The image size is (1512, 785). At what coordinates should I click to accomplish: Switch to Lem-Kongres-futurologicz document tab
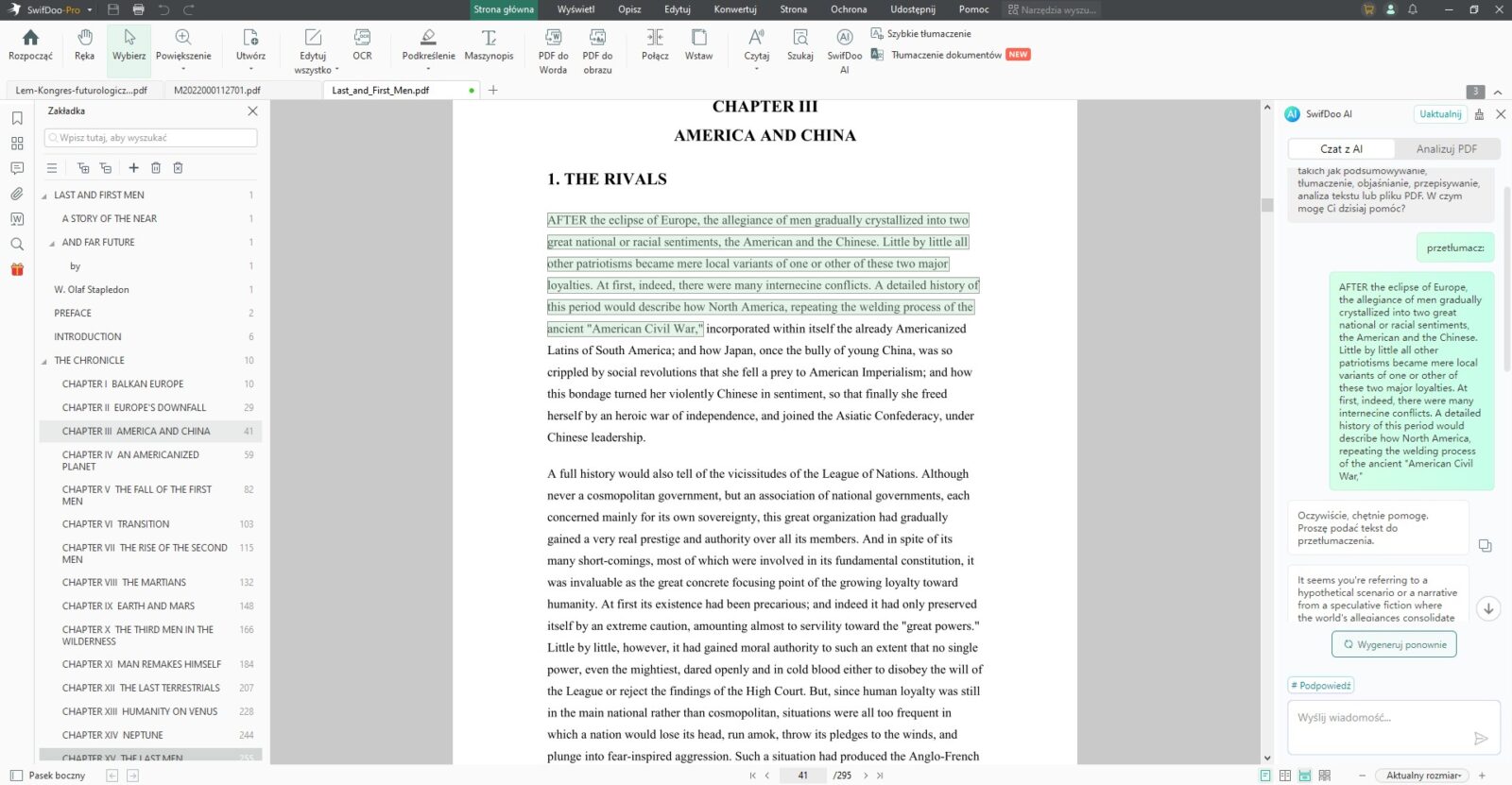point(81,91)
